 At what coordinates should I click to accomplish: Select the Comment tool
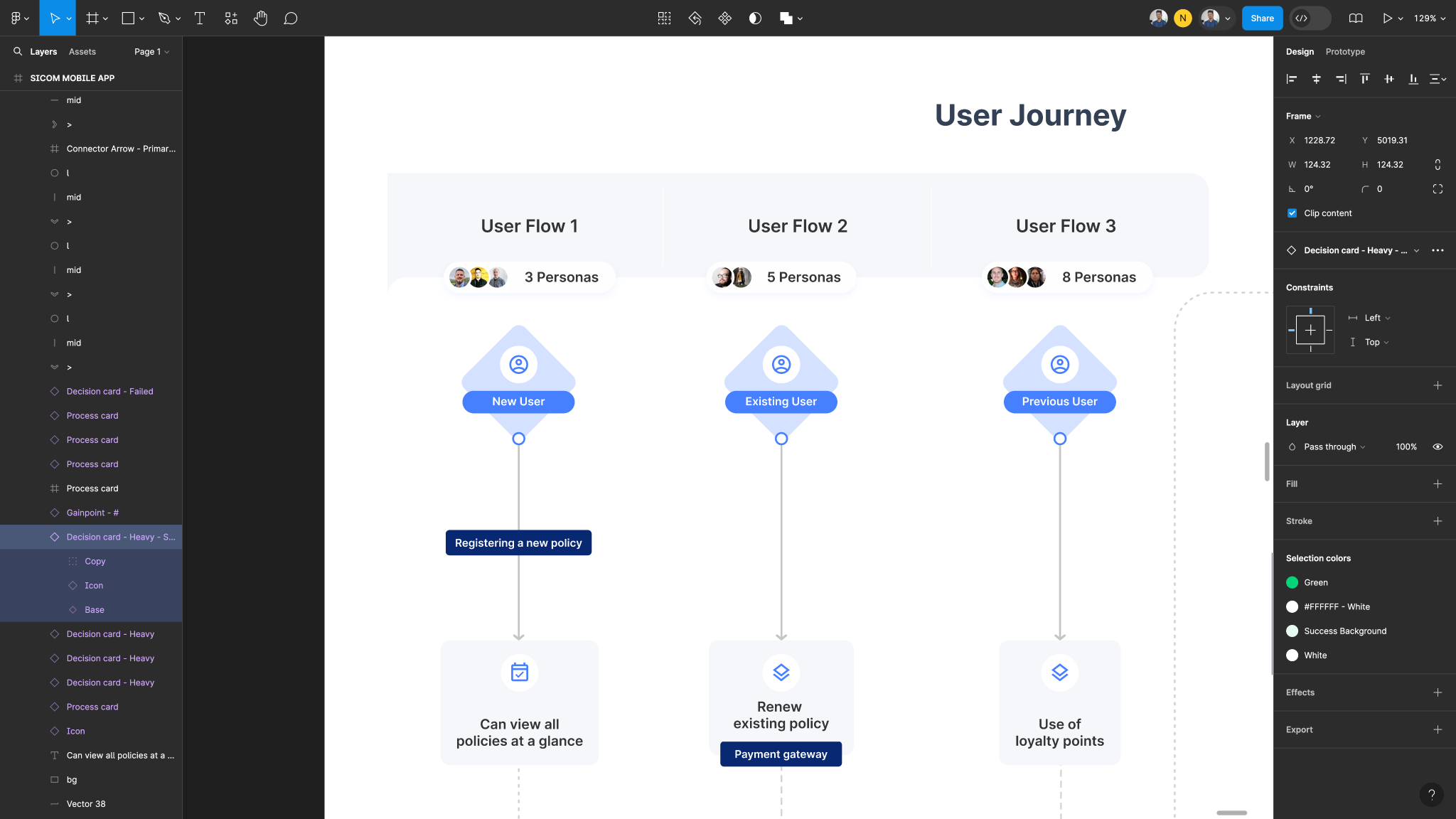[x=290, y=18]
